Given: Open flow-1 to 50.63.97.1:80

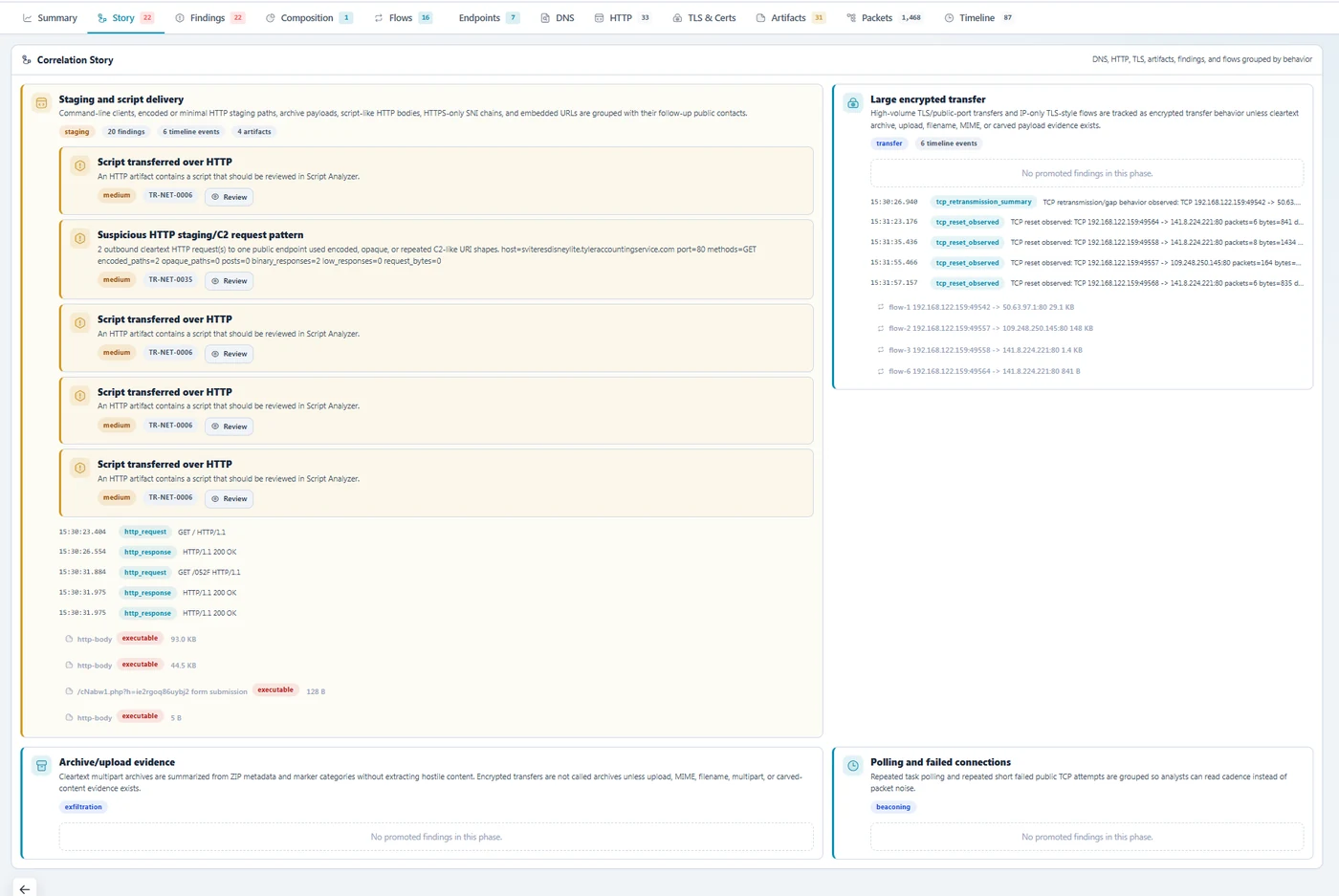Looking at the screenshot, I should point(981,307).
